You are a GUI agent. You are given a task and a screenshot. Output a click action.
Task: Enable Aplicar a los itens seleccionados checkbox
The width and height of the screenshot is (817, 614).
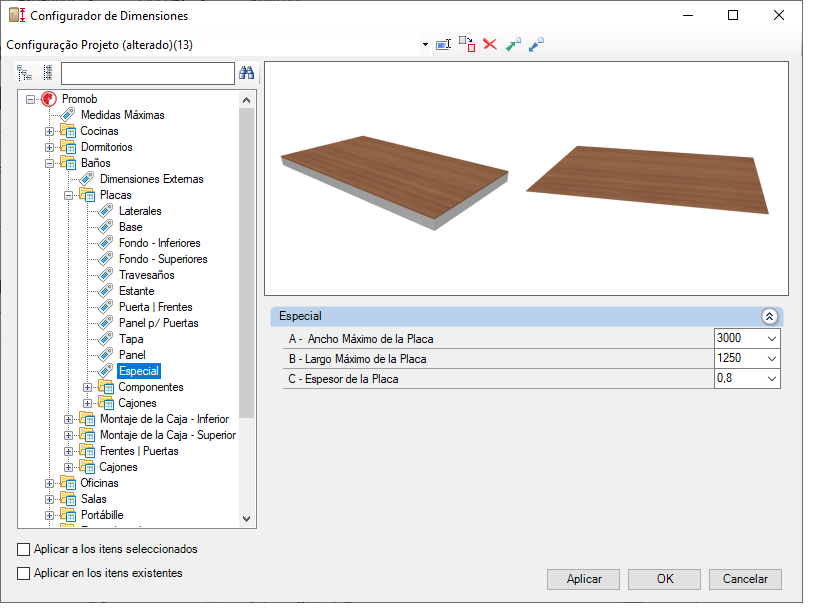23,549
